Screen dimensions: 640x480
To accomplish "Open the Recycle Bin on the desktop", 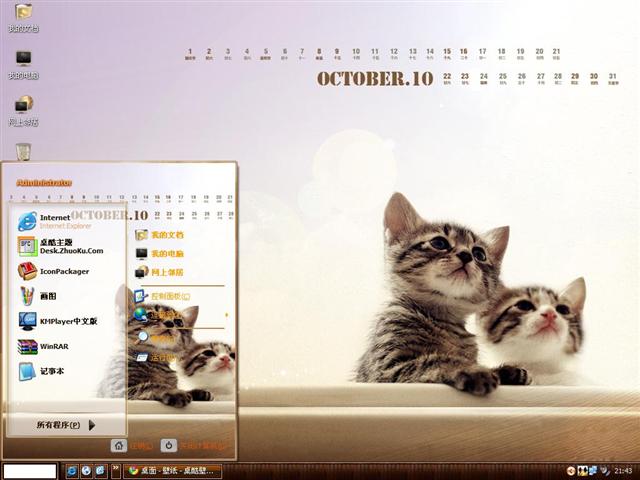I will pos(23,151).
